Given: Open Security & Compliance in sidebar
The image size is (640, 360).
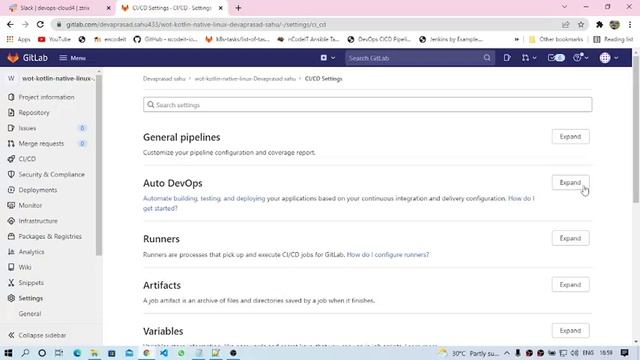Looking at the screenshot, I should click(51, 175).
